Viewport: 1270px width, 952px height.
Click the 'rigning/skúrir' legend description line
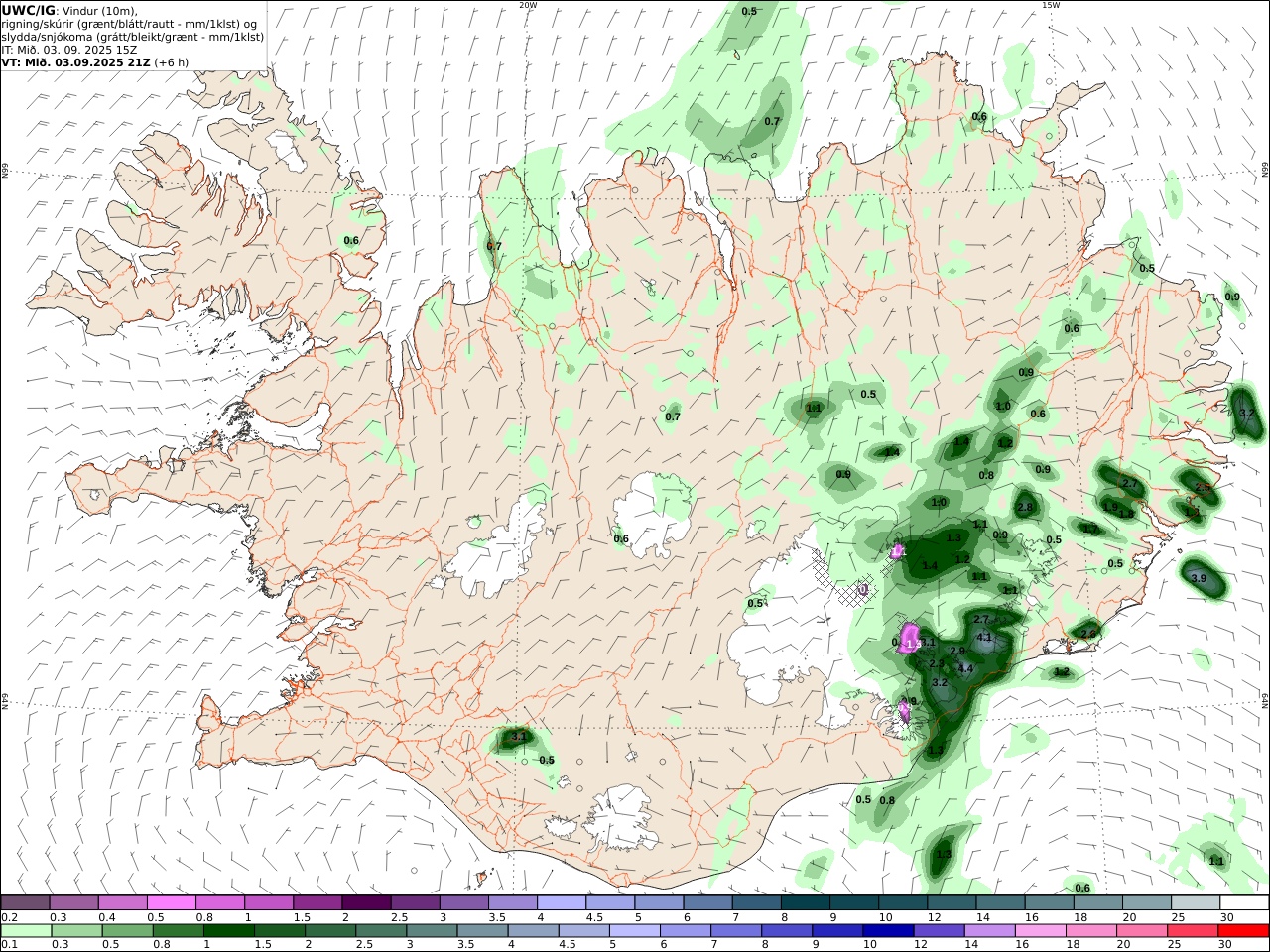(130, 24)
